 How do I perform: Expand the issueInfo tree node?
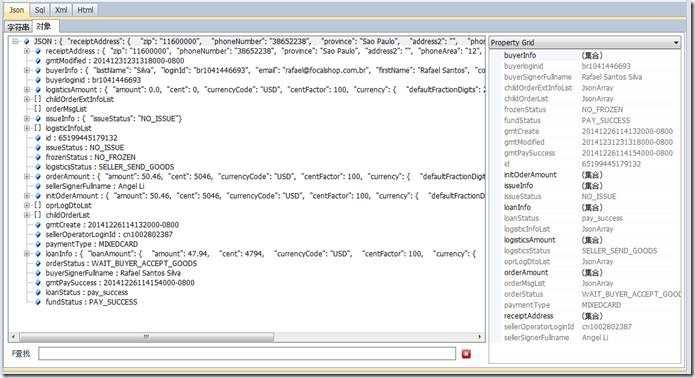[27, 119]
